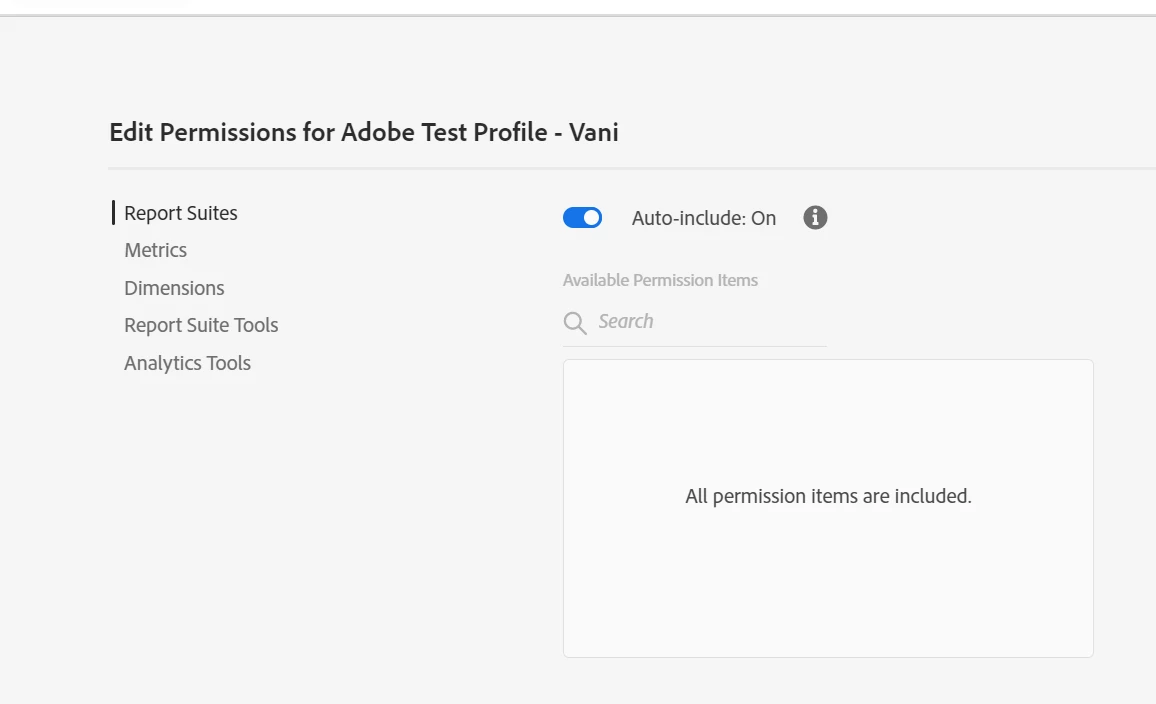This screenshot has height=704, width=1156.
Task: Click the "Available Permission Items" label
Action: [660, 280]
